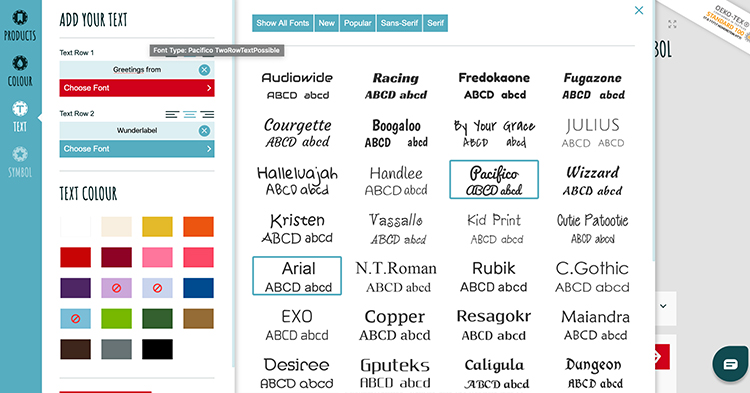750x393 pixels.
Task: Expand preview to fullscreen
Action: (672, 24)
